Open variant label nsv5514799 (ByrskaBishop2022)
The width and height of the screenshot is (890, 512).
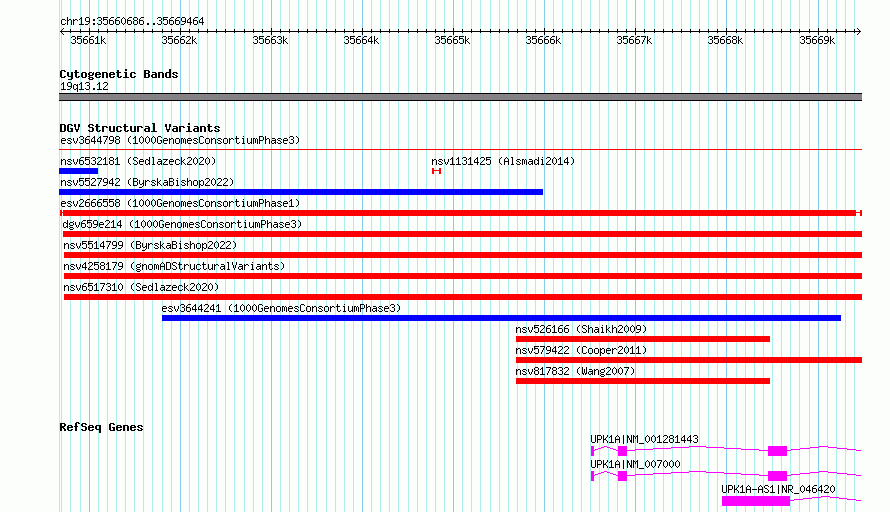click(150, 245)
